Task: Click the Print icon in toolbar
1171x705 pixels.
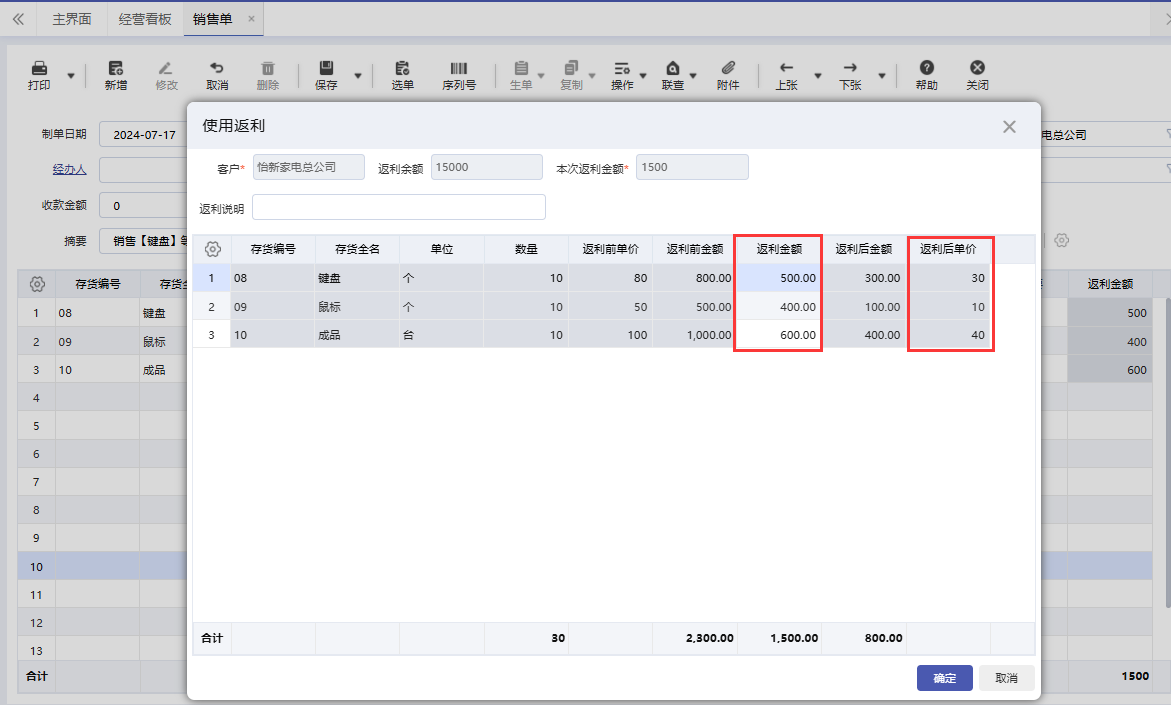Action: [x=39, y=69]
